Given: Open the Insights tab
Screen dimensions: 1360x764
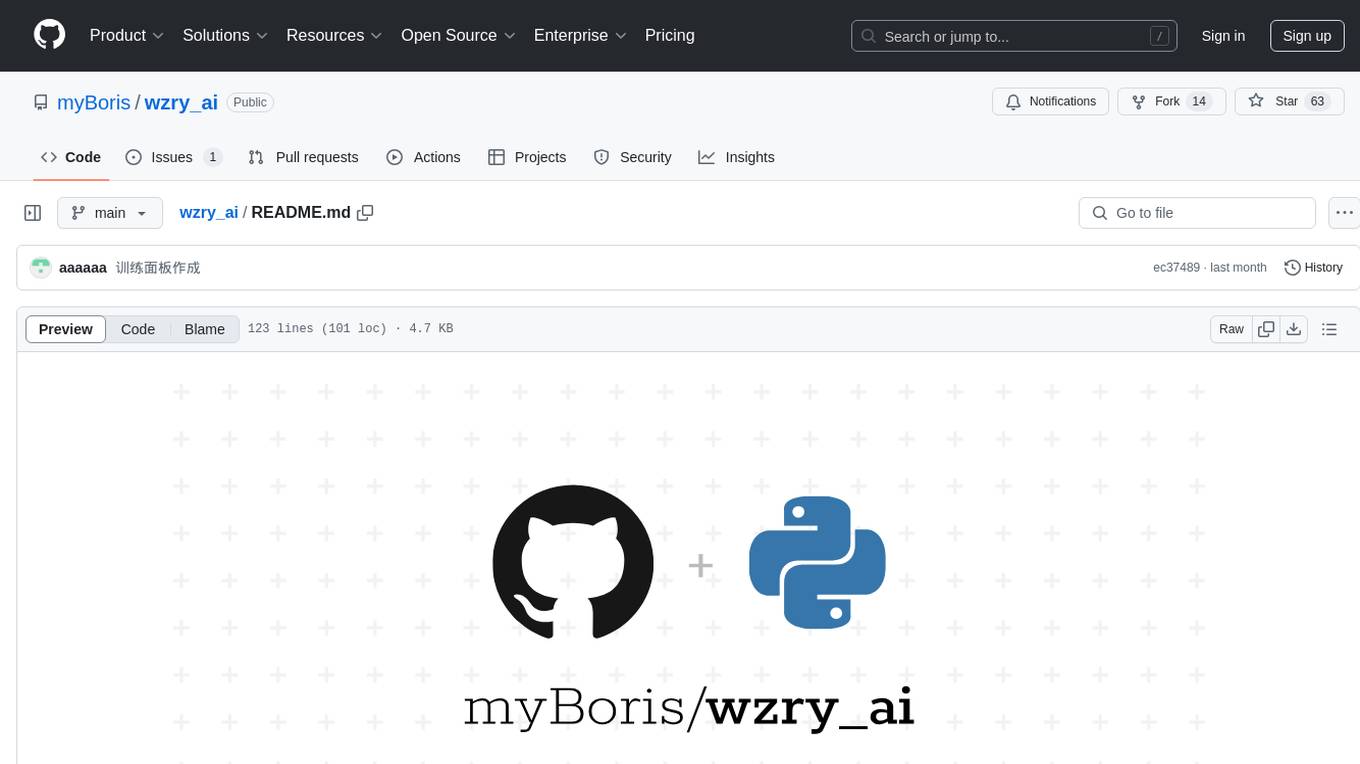Looking at the screenshot, I should pos(736,157).
